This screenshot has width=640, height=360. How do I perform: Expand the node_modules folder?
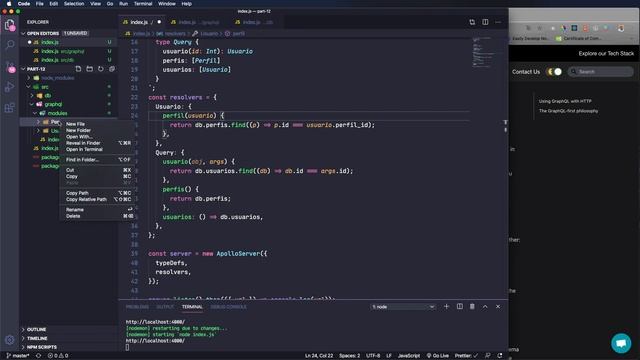click(x=29, y=78)
